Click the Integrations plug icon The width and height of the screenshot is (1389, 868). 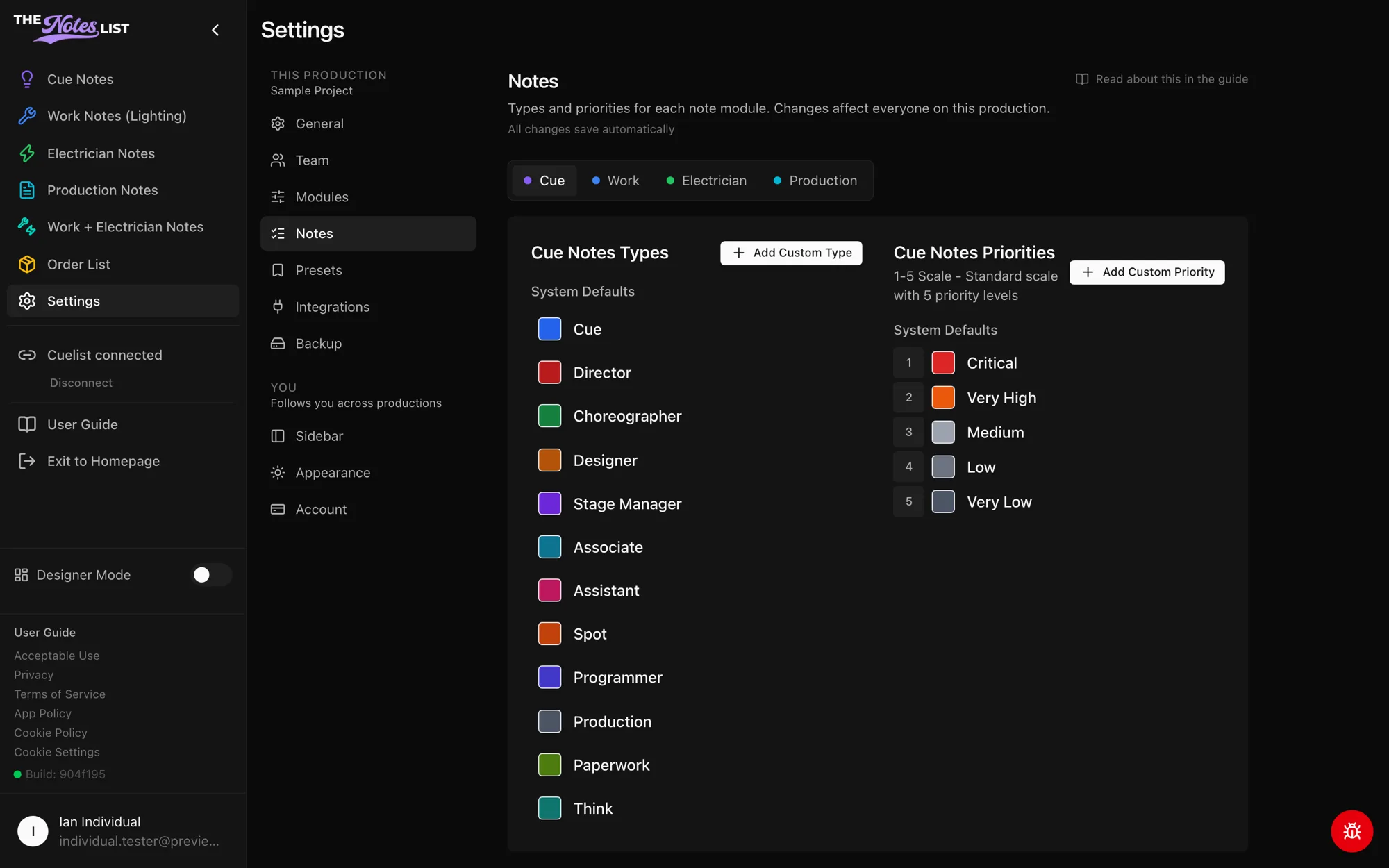point(278,307)
